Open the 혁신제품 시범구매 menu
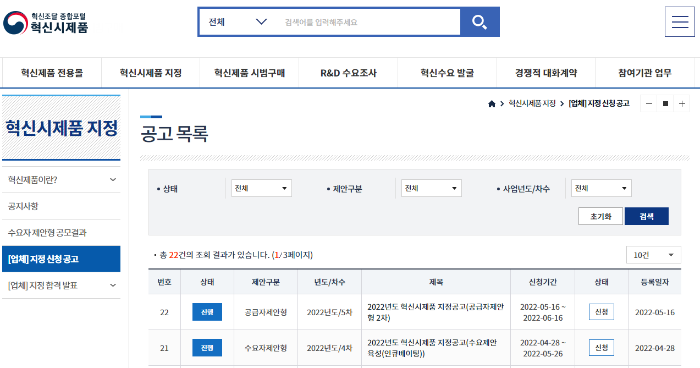The width and height of the screenshot is (700, 368). point(249,73)
